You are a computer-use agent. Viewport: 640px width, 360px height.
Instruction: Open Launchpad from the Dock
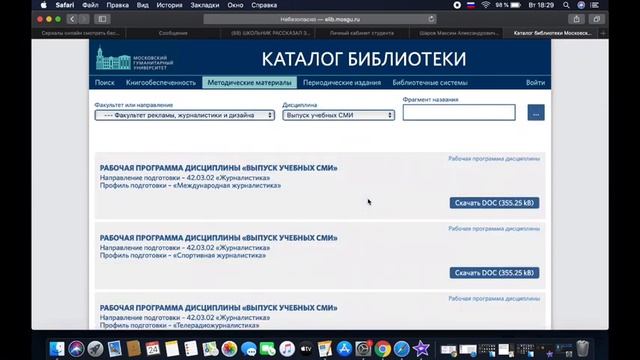(x=95, y=349)
